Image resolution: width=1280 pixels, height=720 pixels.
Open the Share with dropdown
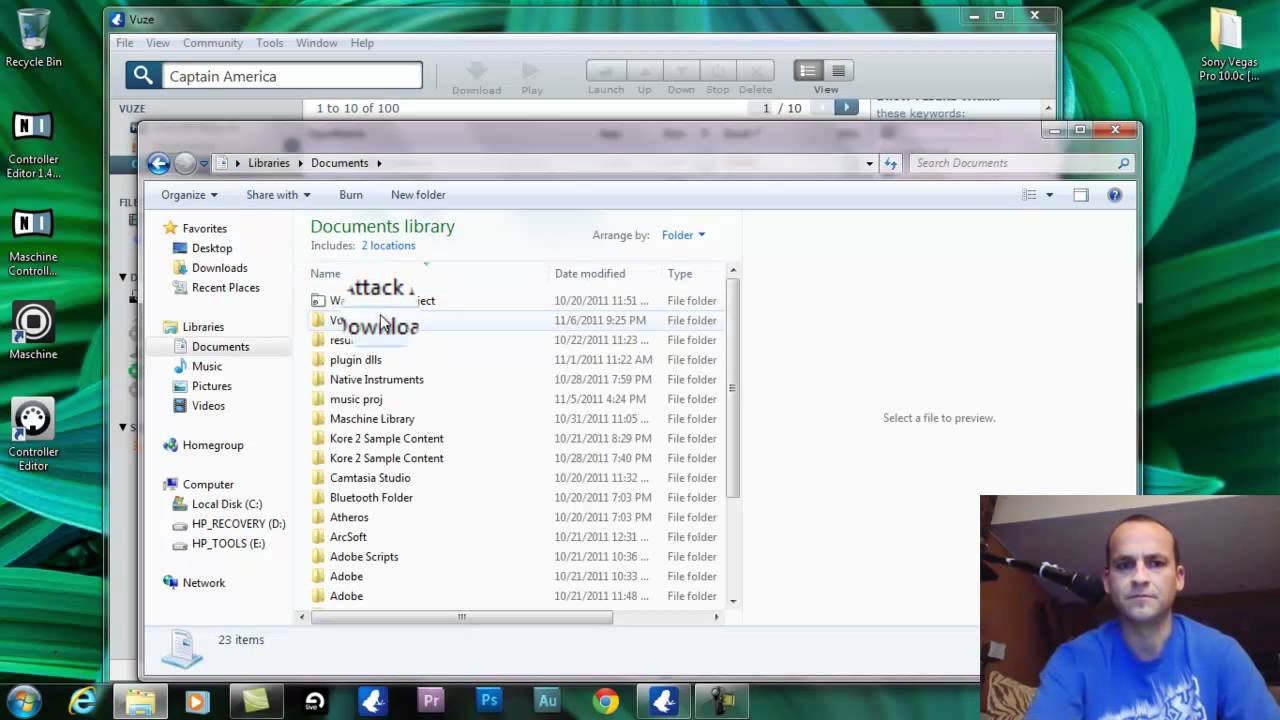[278, 195]
